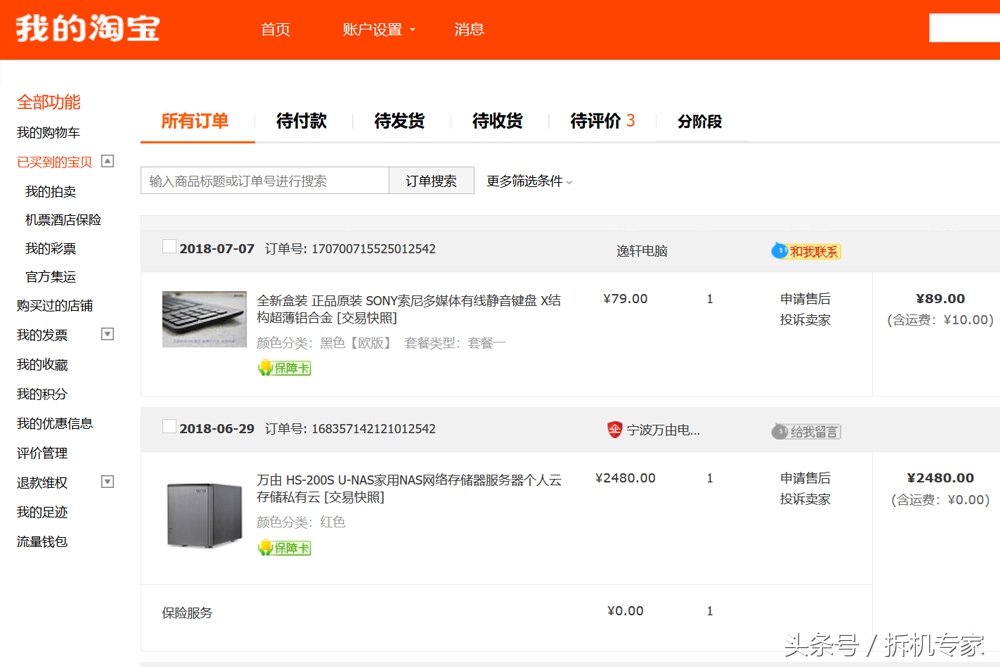The width and height of the screenshot is (1000, 667).
Task: Click 投诉卖家 for the NAS order
Action: [805, 499]
